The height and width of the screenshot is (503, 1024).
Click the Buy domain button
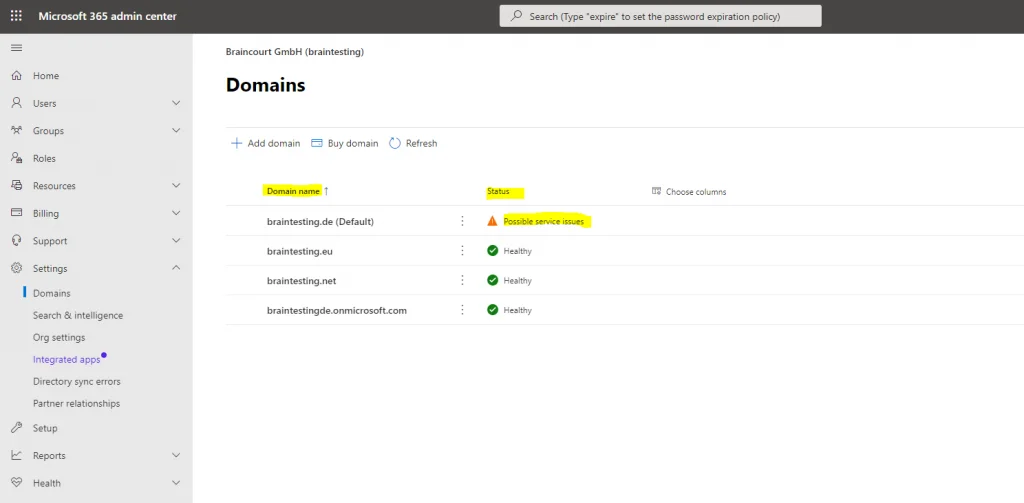click(345, 143)
